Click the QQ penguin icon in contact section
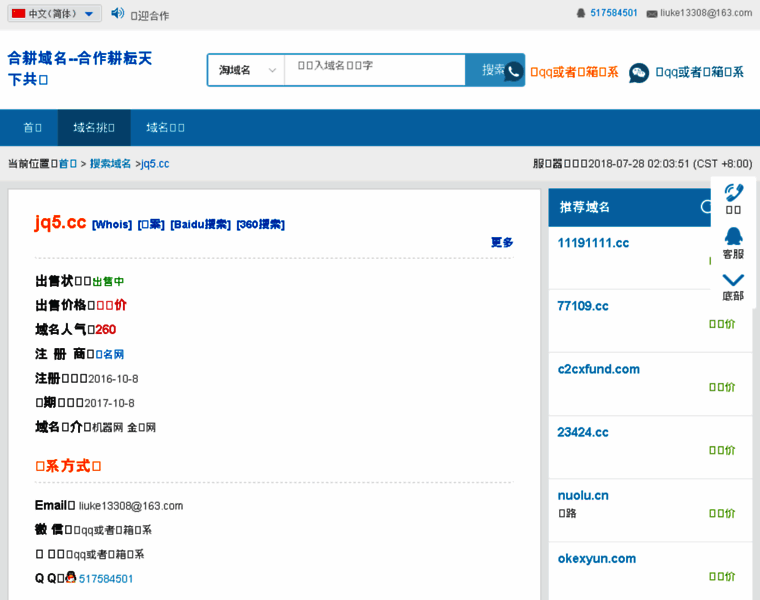Image resolution: width=760 pixels, height=600 pixels. click(71, 577)
